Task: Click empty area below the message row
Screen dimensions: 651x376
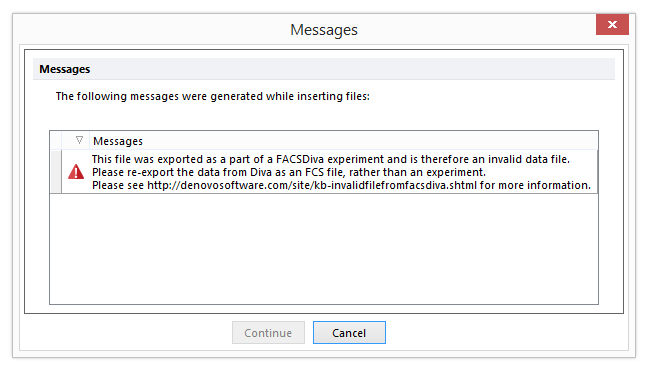Action: (x=324, y=249)
